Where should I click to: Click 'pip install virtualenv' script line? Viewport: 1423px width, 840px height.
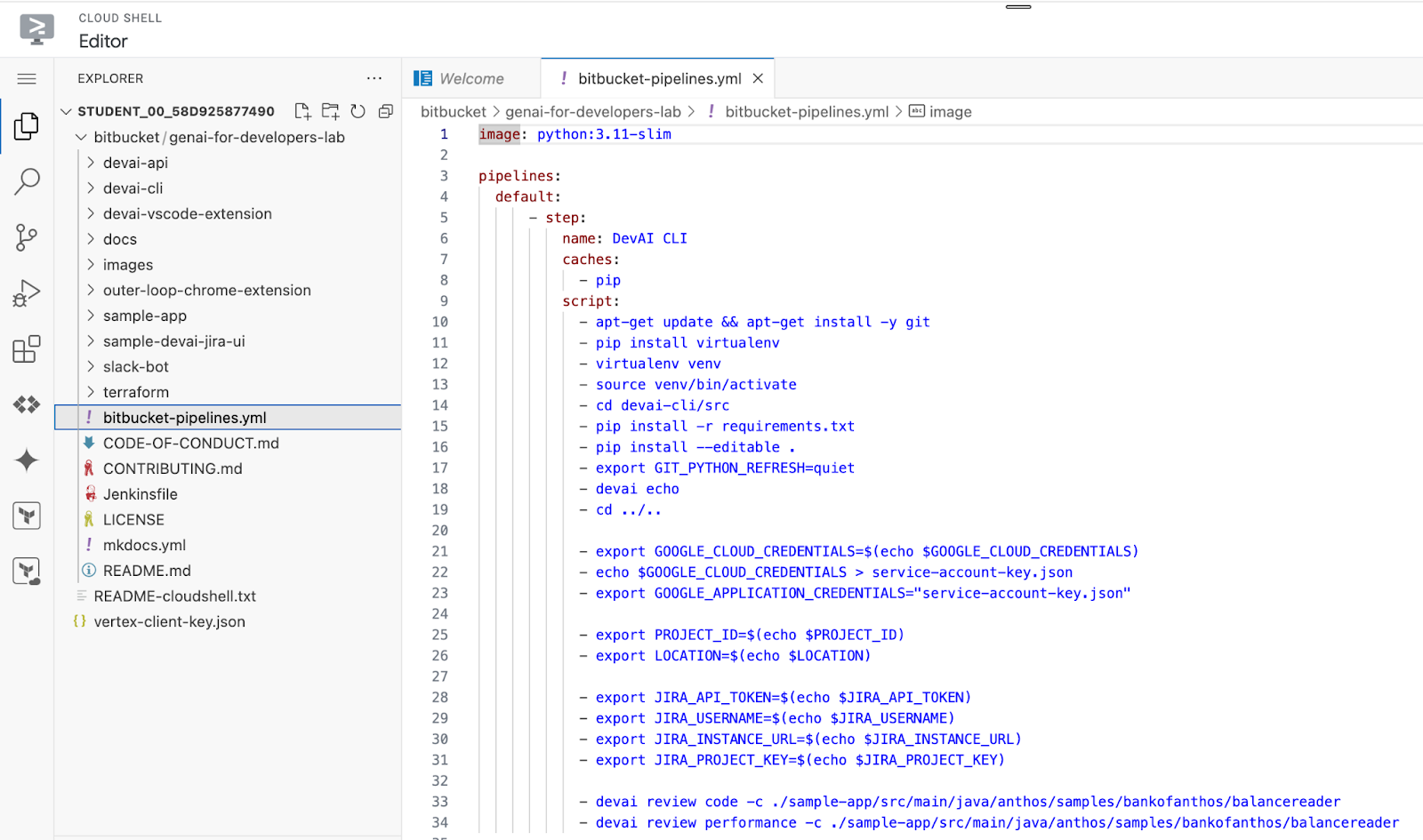click(x=687, y=343)
